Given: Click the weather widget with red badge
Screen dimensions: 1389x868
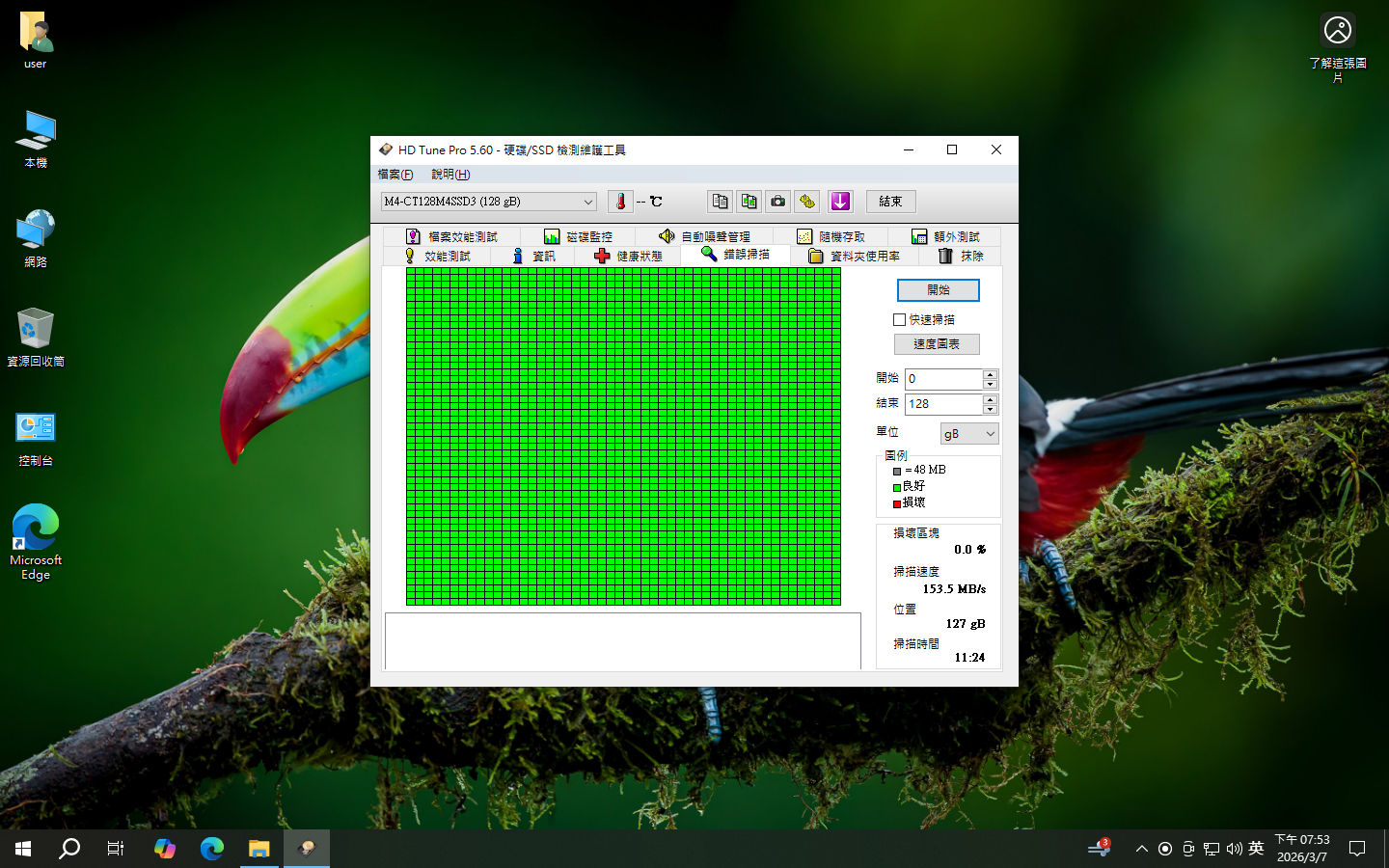Looking at the screenshot, I should pyautogui.click(x=1099, y=849).
